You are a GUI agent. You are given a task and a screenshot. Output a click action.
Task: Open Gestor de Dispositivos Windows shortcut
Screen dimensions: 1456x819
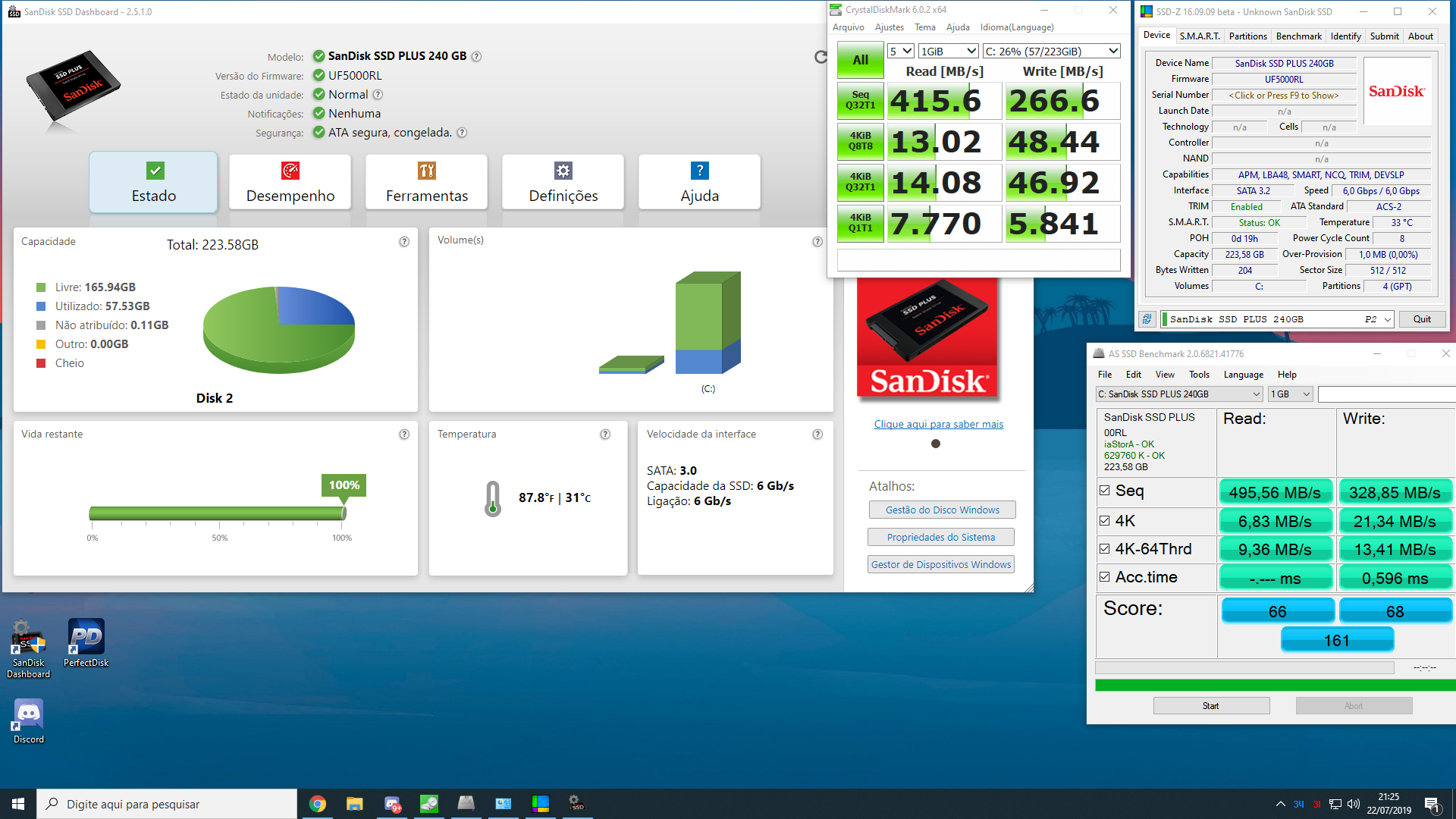tap(941, 564)
